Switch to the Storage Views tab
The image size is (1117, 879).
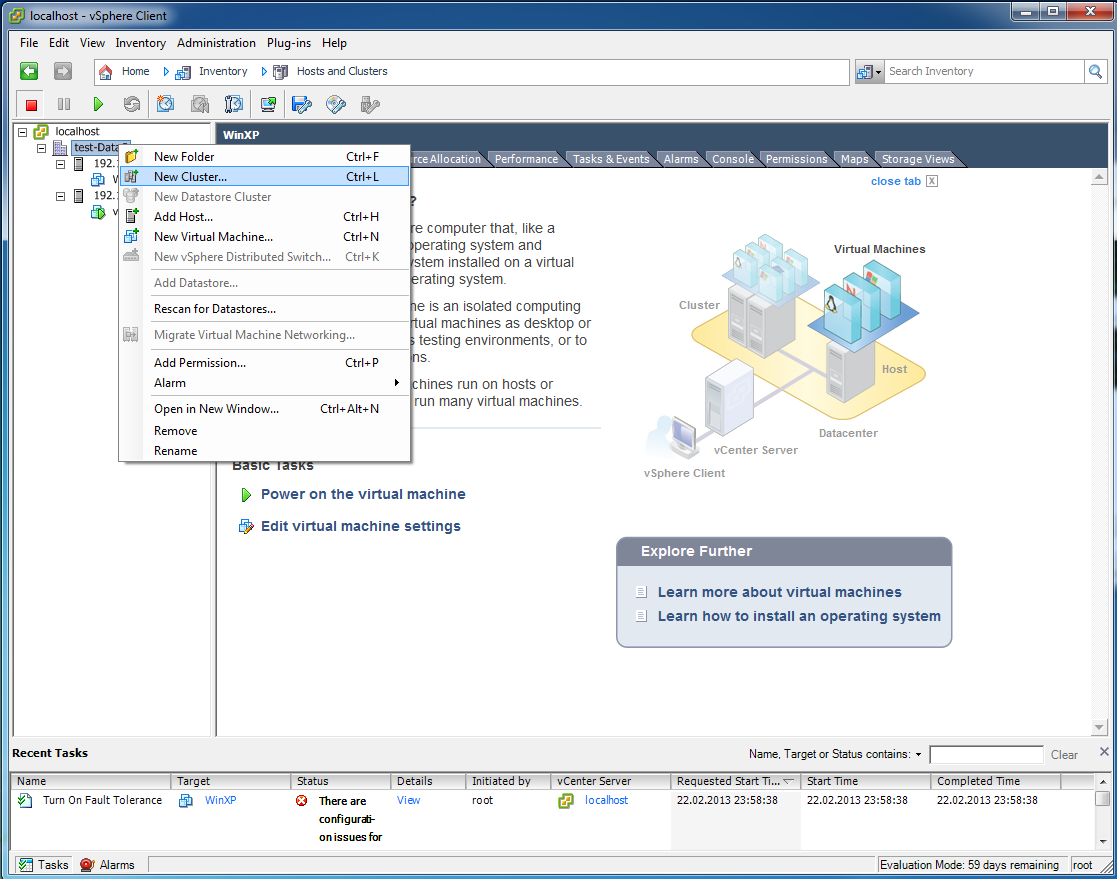click(x=918, y=159)
